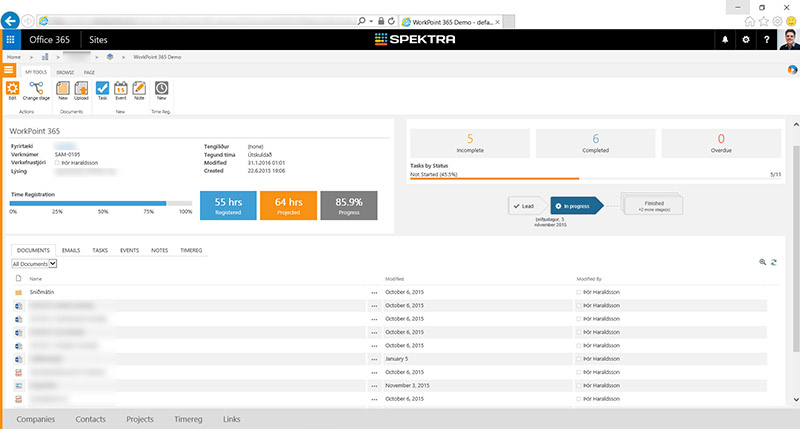Click the orange Tasks by Status bar

tap(494, 179)
